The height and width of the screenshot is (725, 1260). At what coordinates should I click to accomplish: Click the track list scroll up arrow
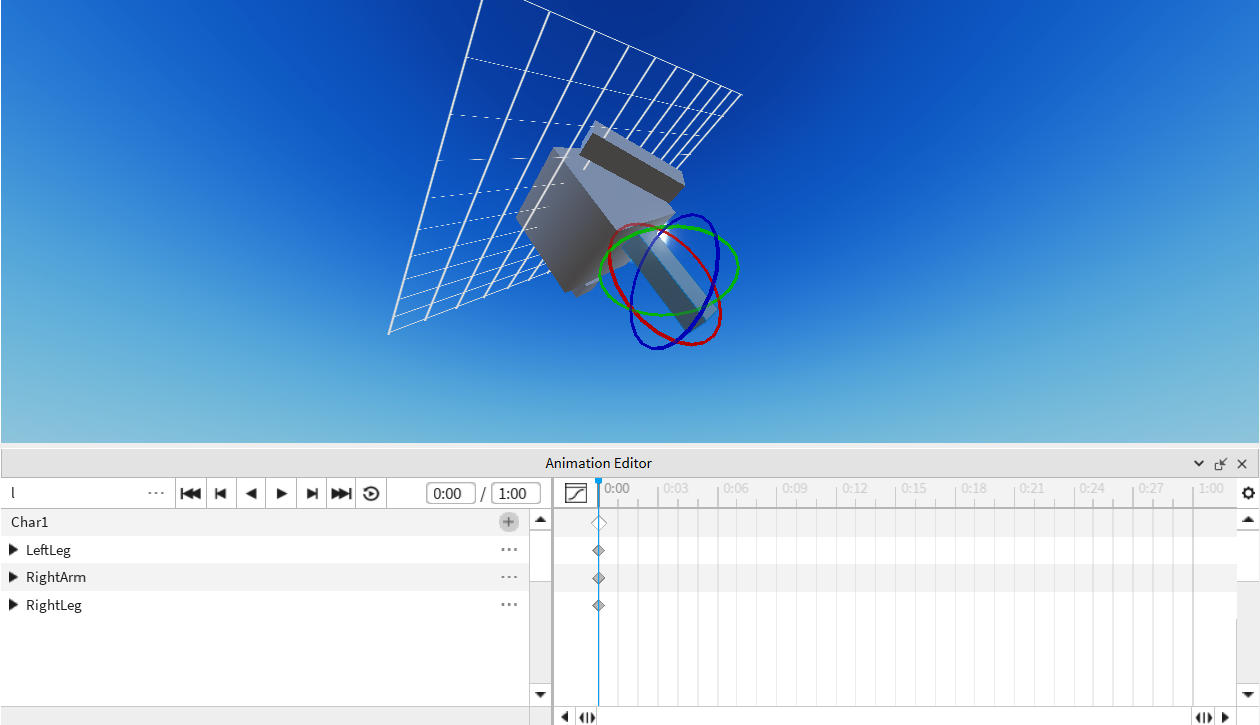540,520
